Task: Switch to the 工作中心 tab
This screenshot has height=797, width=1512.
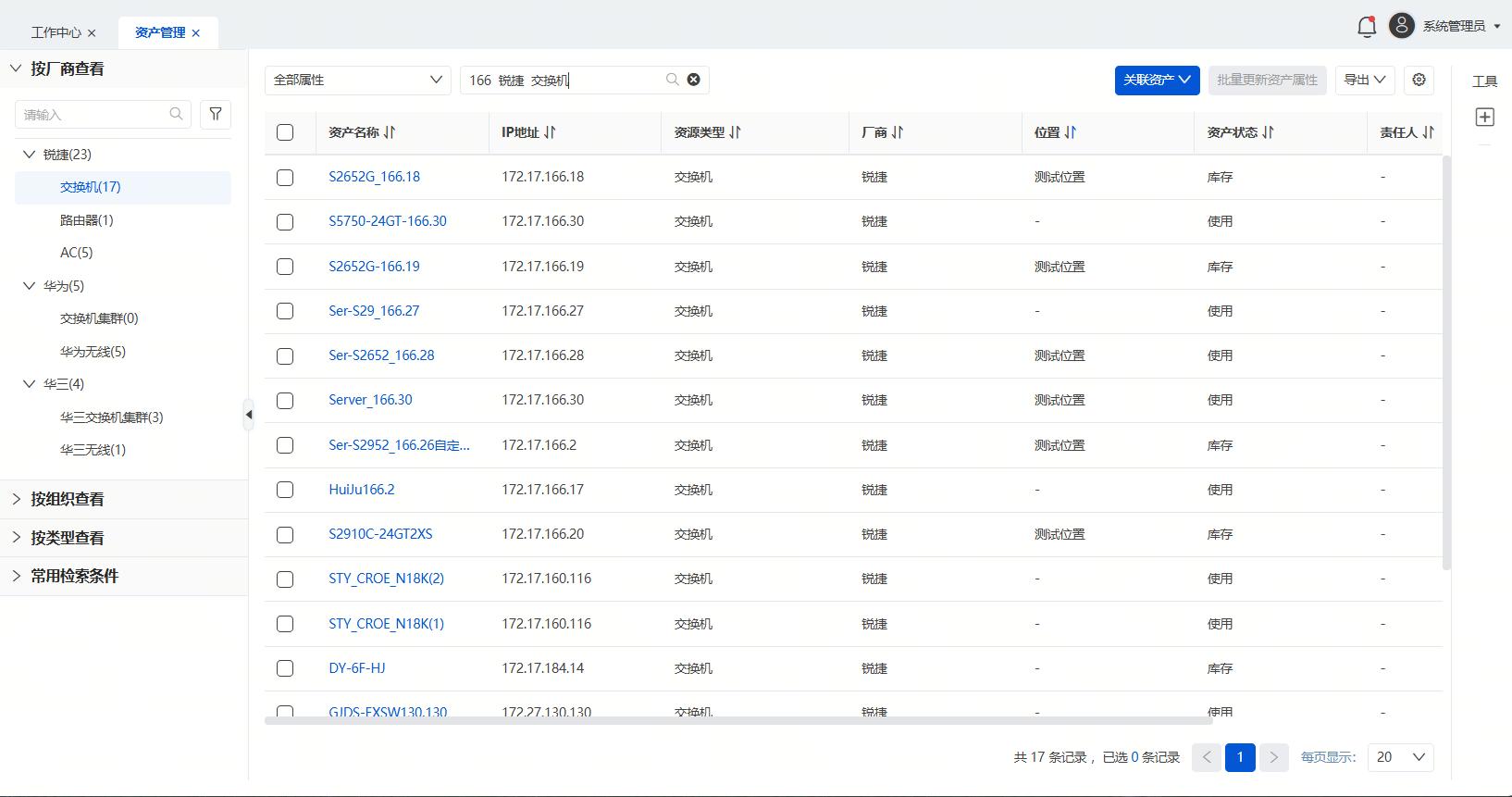Action: (x=56, y=33)
